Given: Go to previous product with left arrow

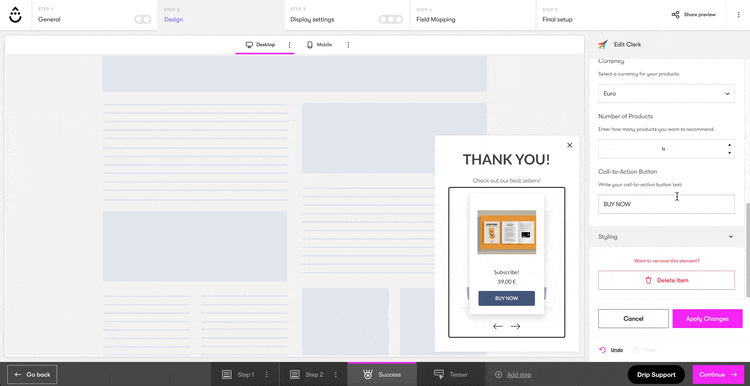Looking at the screenshot, I should (498, 326).
